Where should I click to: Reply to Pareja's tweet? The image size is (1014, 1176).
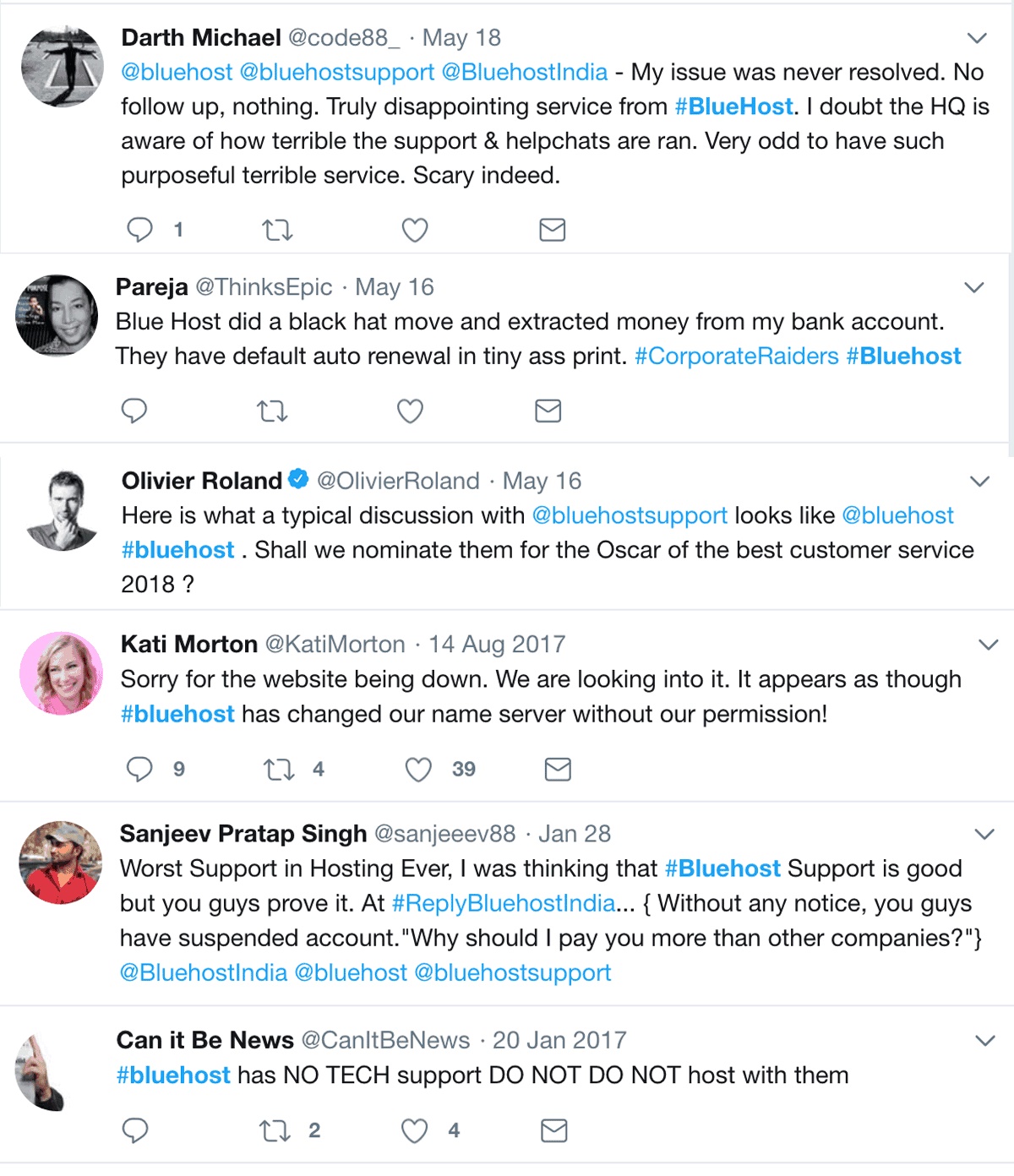click(134, 411)
